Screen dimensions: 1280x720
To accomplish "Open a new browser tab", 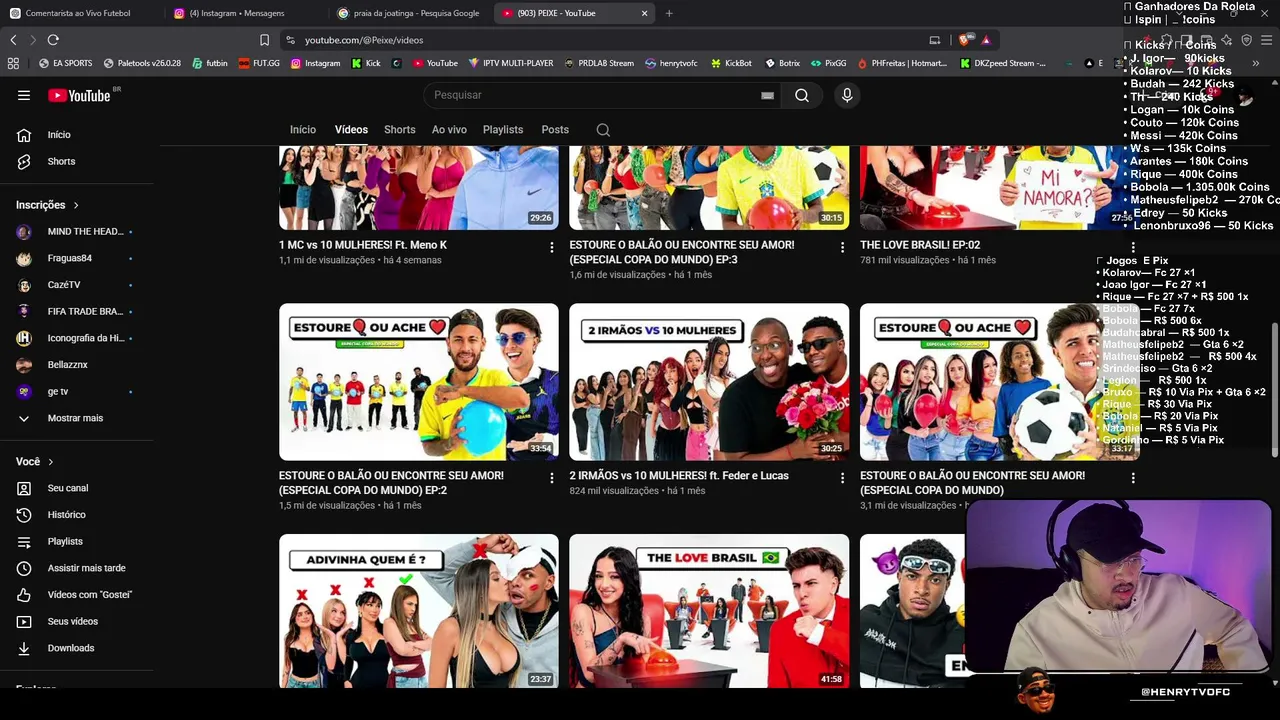I will tap(669, 13).
